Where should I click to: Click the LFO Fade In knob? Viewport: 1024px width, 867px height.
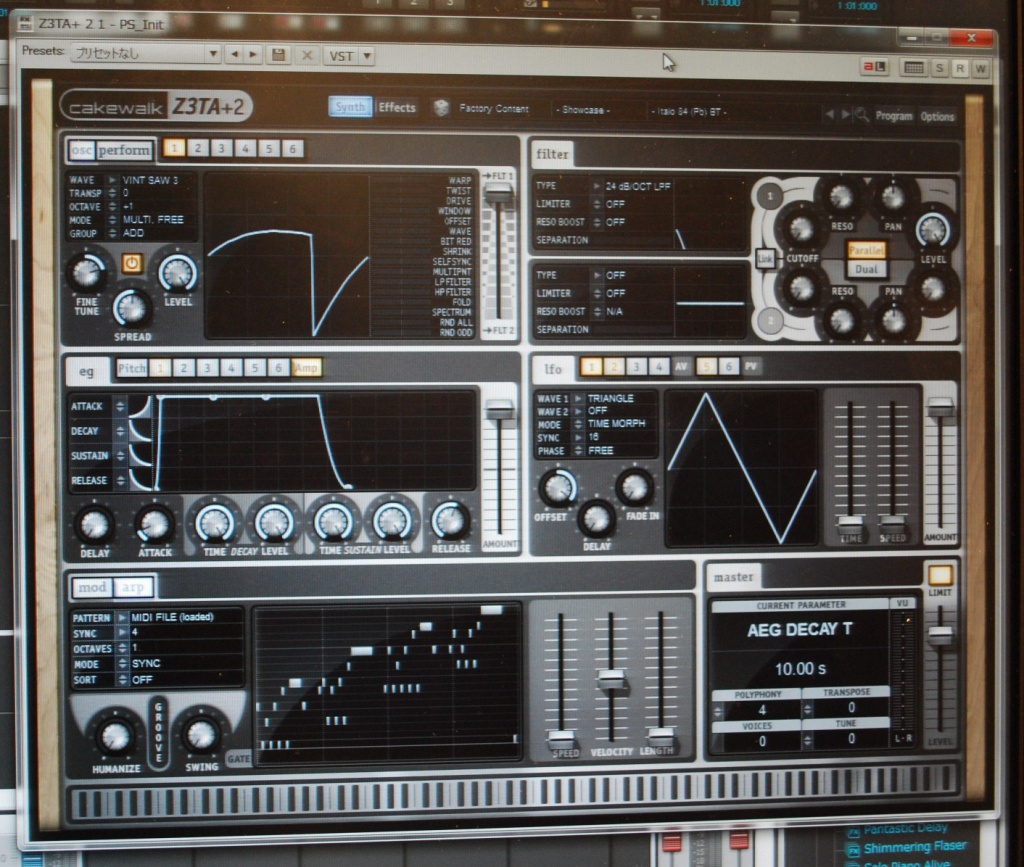[634, 487]
